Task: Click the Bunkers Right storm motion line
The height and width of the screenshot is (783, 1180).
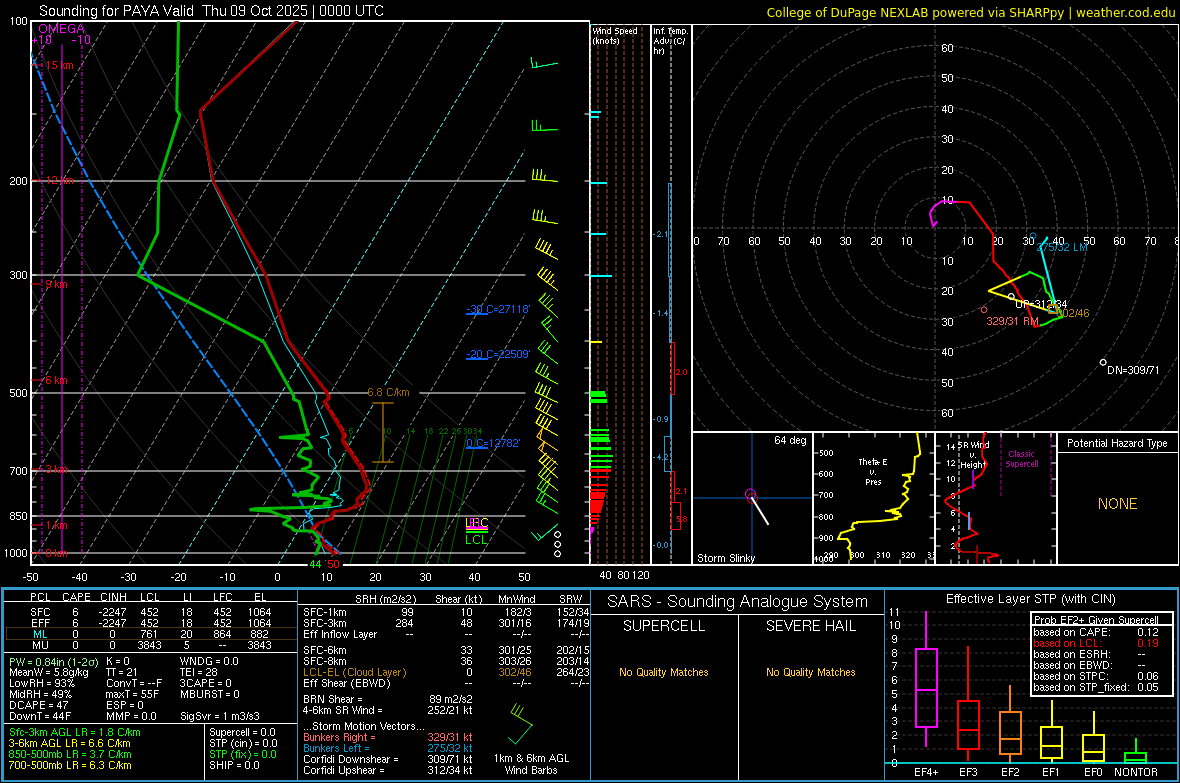Action: click(x=387, y=737)
